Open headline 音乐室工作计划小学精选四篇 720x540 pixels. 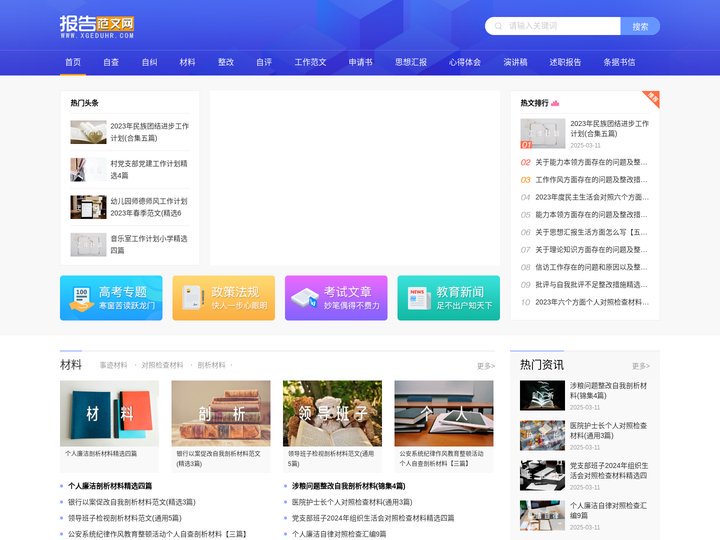(x=149, y=244)
